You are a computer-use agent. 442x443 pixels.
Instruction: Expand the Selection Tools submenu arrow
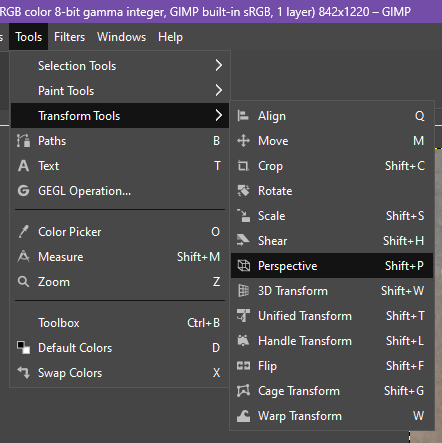(219, 65)
